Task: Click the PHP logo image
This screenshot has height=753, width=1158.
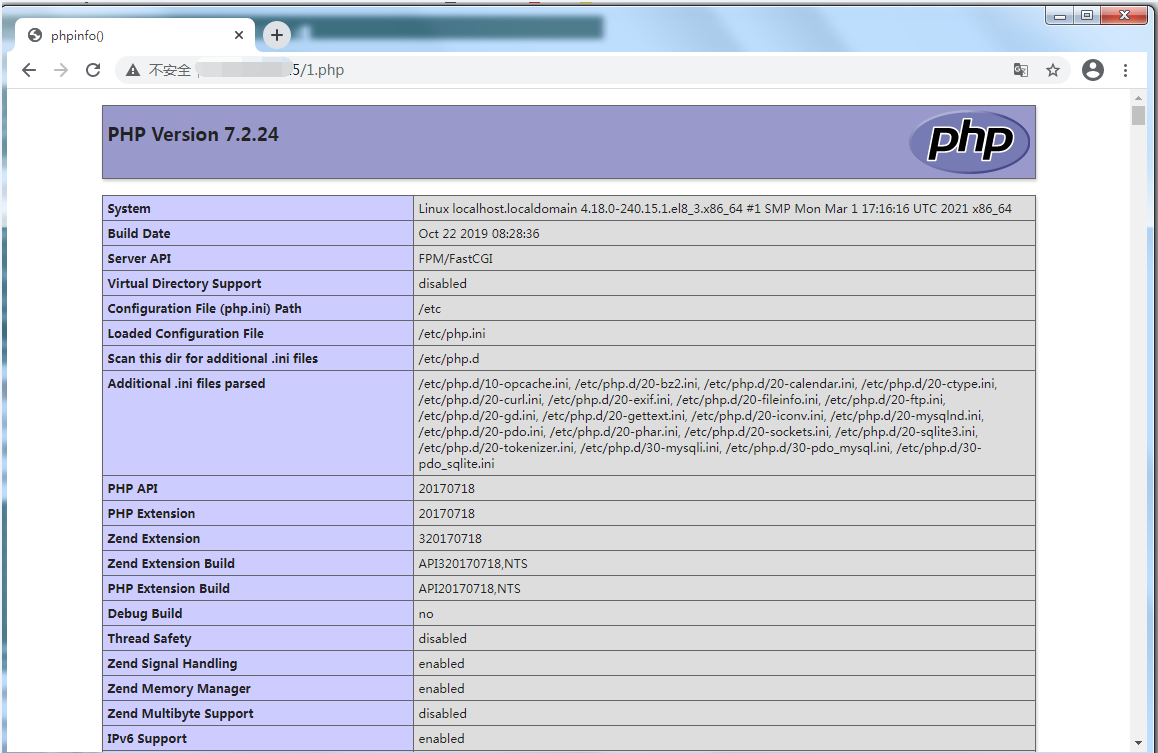Action: (970, 142)
